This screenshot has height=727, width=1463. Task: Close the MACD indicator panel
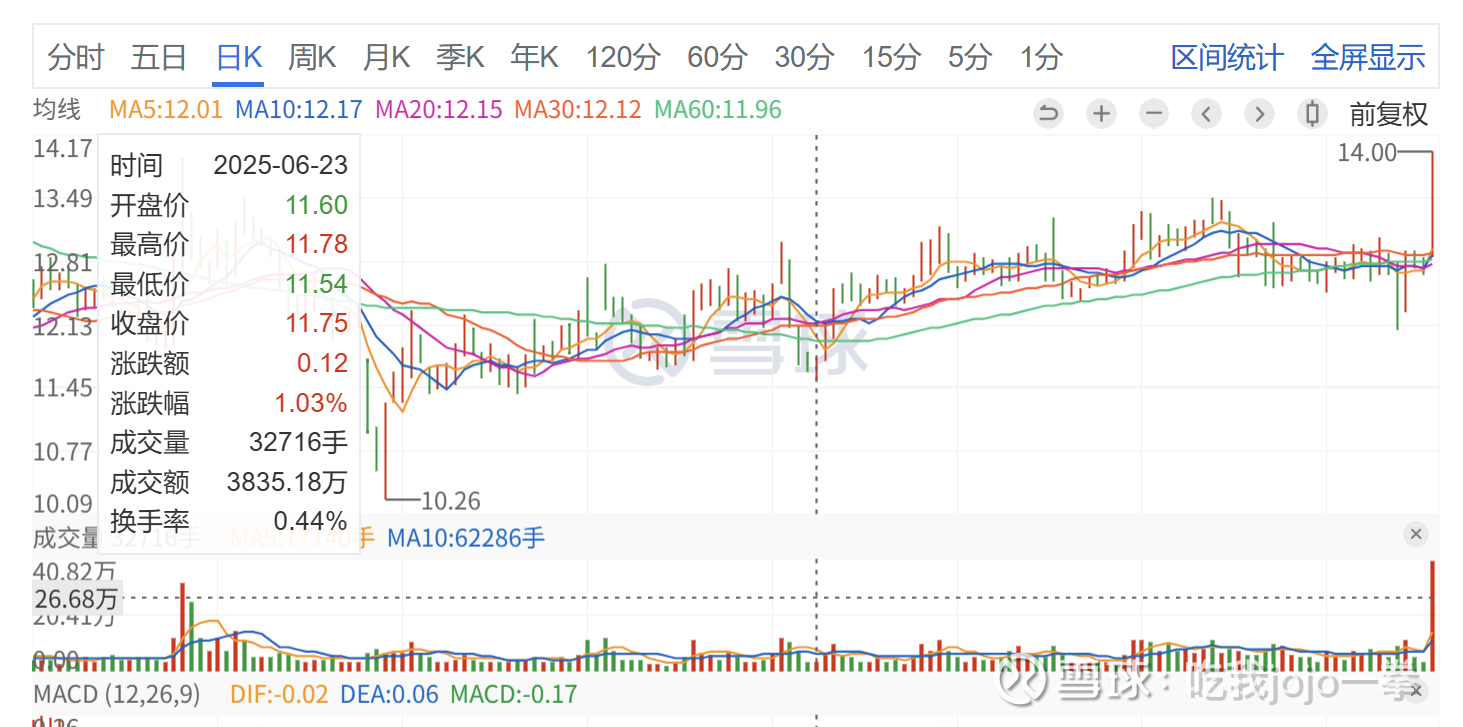(1416, 690)
